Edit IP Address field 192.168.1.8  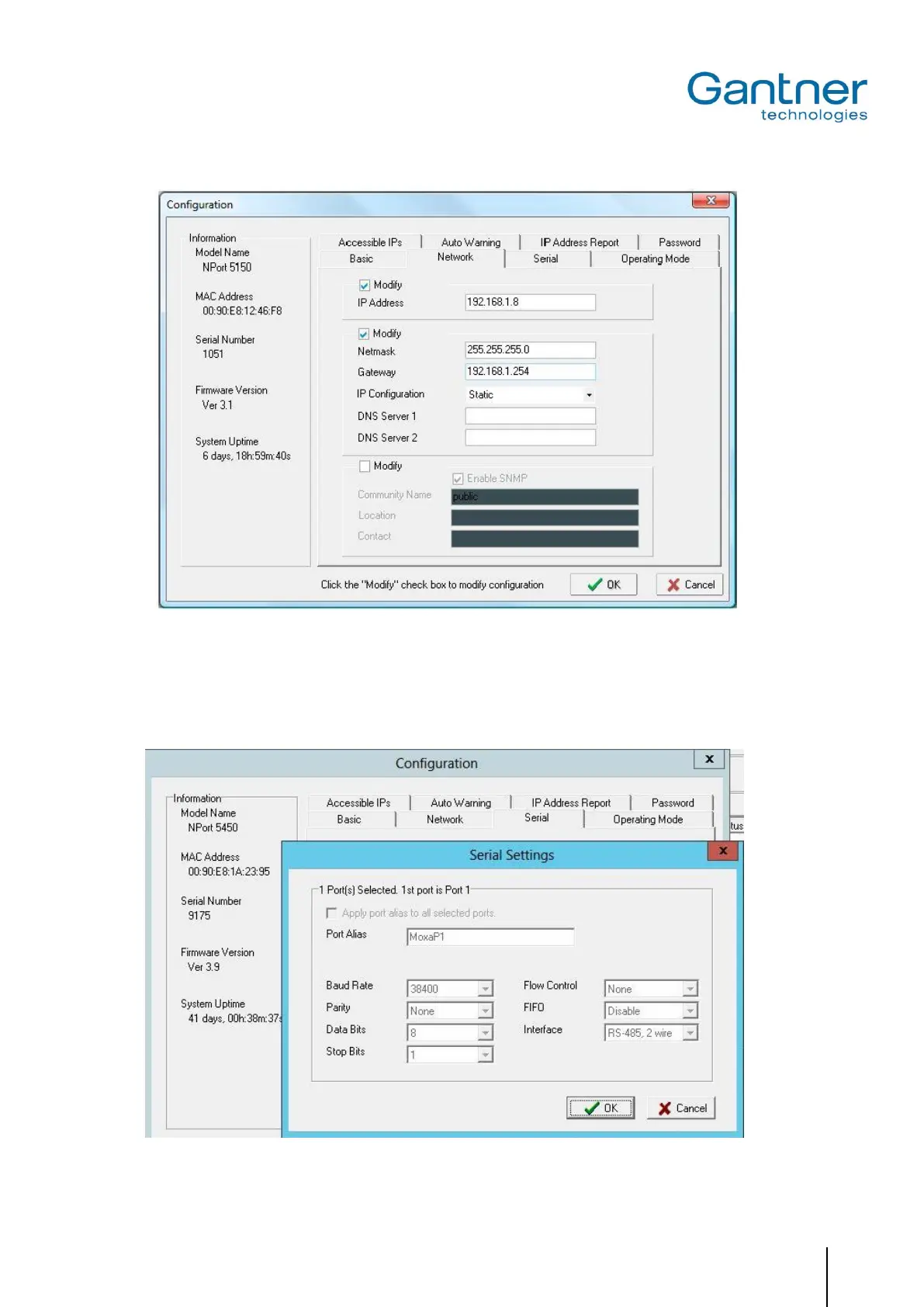click(530, 302)
